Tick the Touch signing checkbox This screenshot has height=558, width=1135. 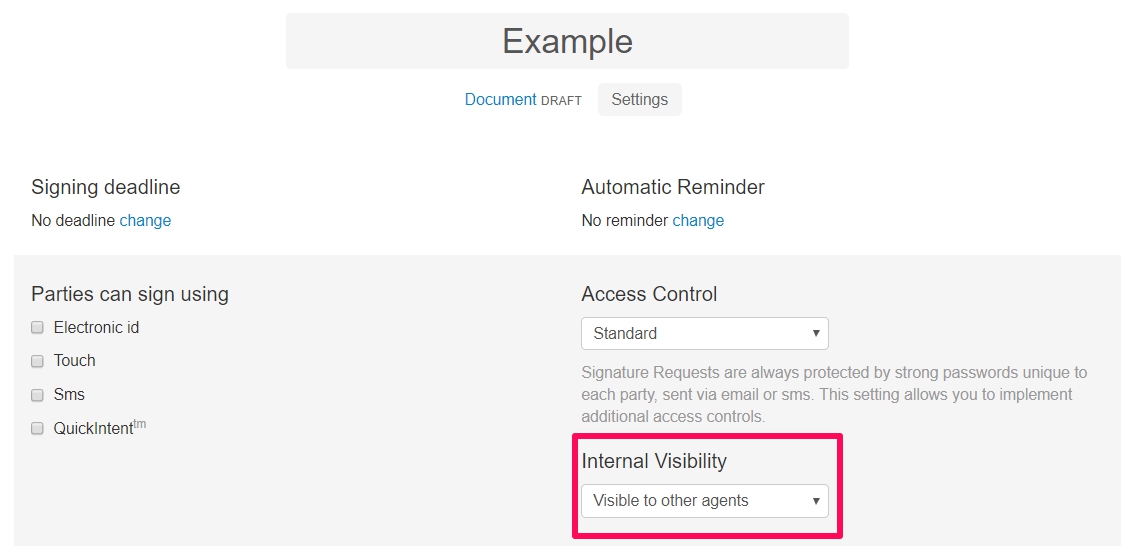[38, 361]
